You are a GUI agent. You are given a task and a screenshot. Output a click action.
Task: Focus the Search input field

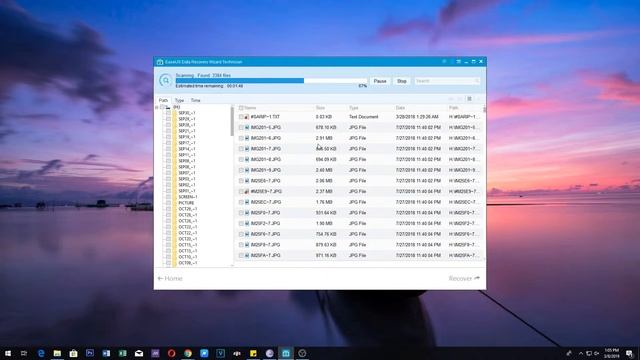pyautogui.click(x=447, y=81)
